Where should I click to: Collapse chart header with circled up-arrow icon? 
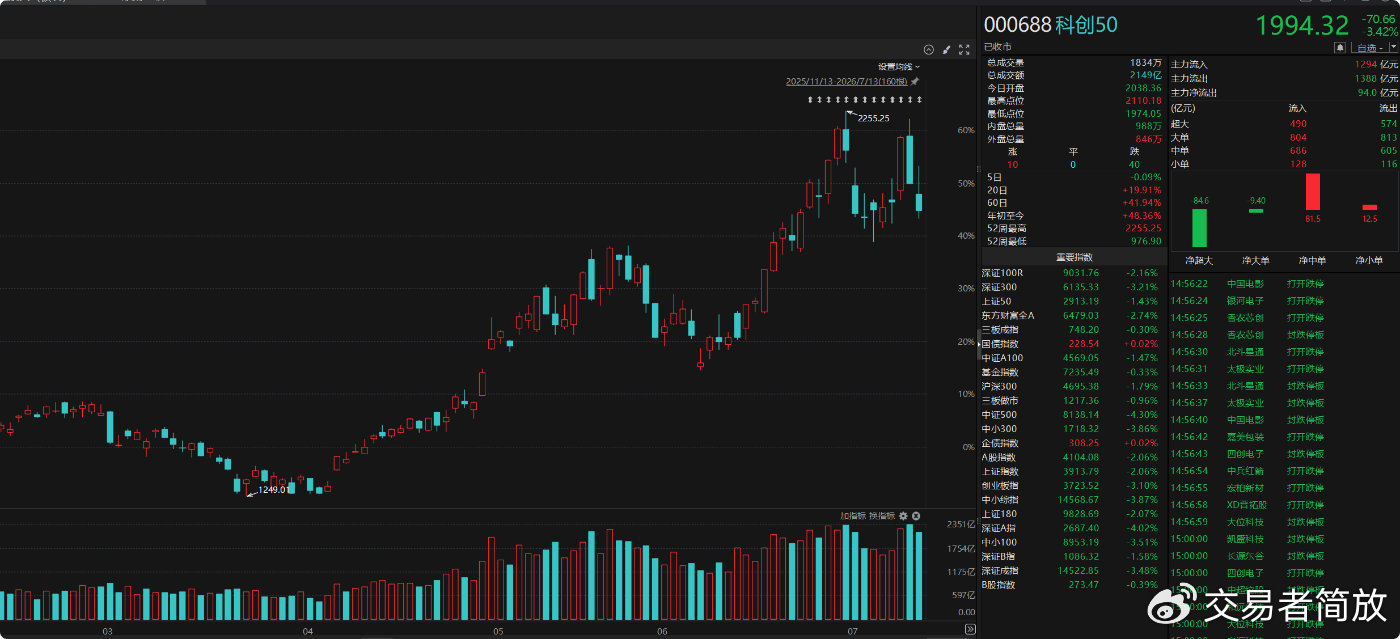pos(929,50)
